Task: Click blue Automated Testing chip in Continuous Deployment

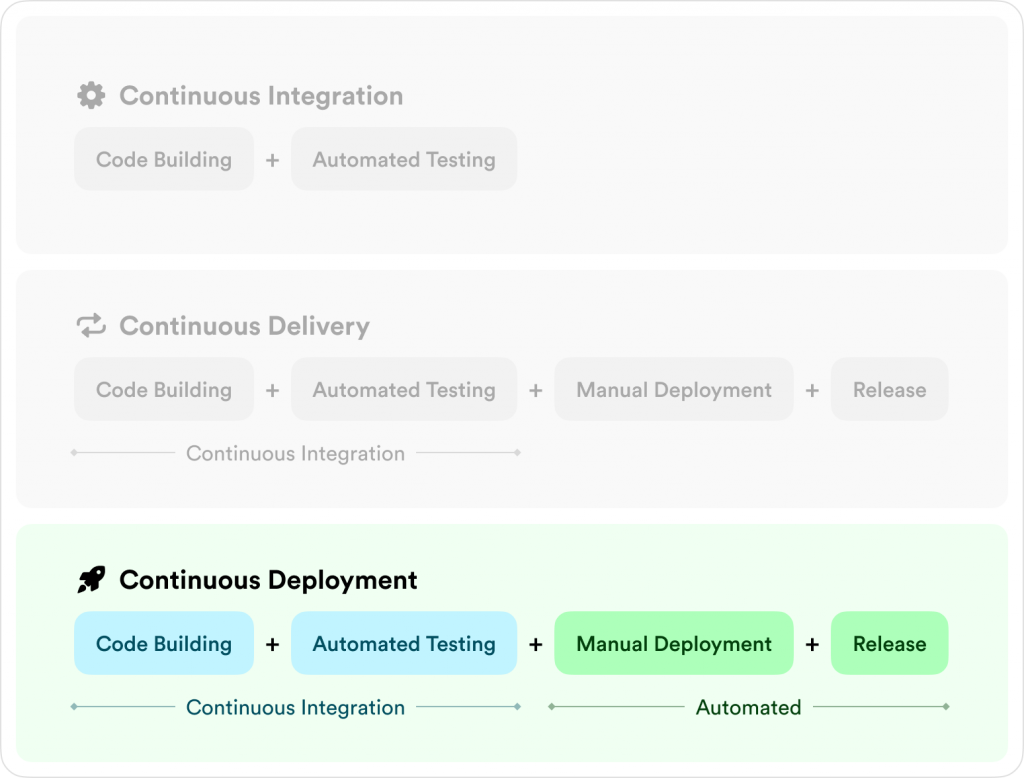Action: 404,643
